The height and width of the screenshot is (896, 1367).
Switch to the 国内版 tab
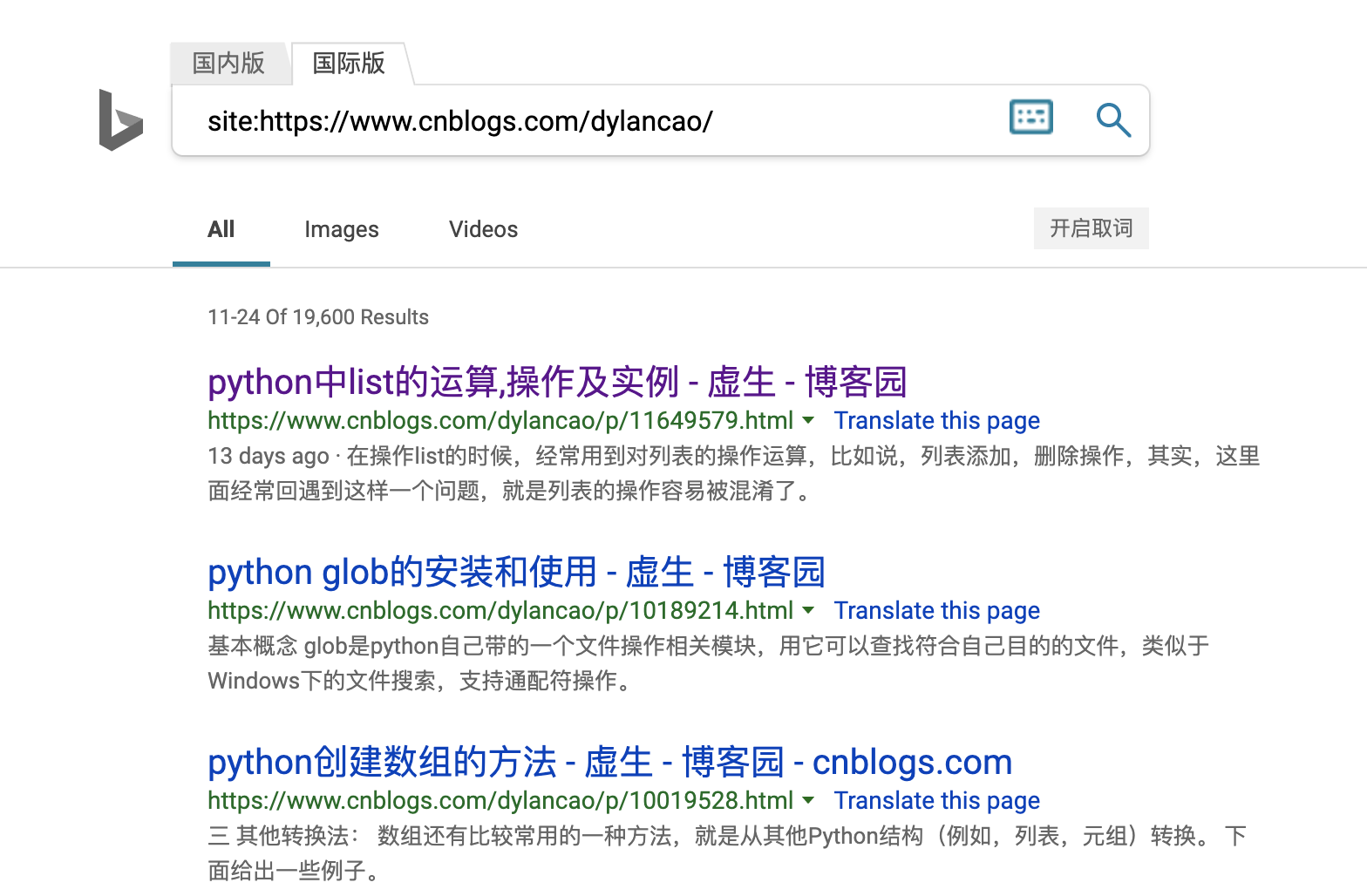228,63
